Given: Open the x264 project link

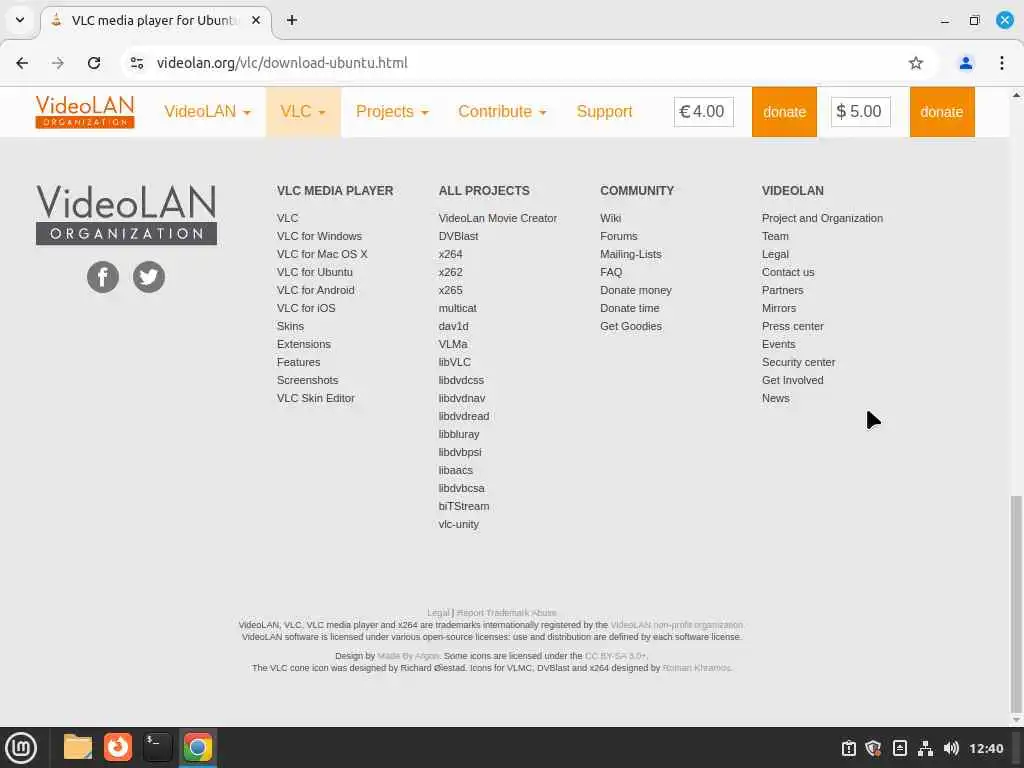Looking at the screenshot, I should [451, 254].
